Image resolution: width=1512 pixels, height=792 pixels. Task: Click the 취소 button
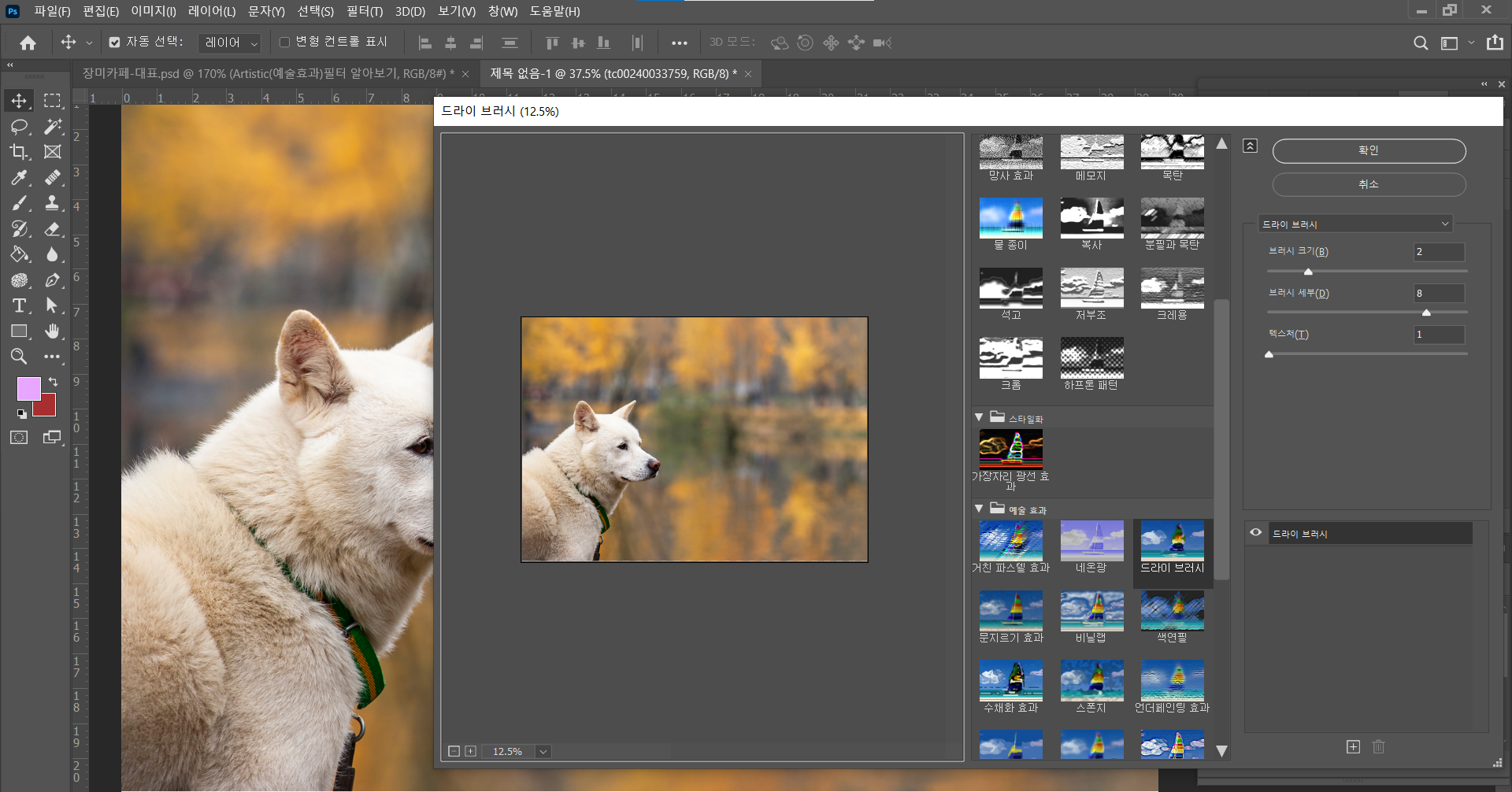coord(1369,184)
